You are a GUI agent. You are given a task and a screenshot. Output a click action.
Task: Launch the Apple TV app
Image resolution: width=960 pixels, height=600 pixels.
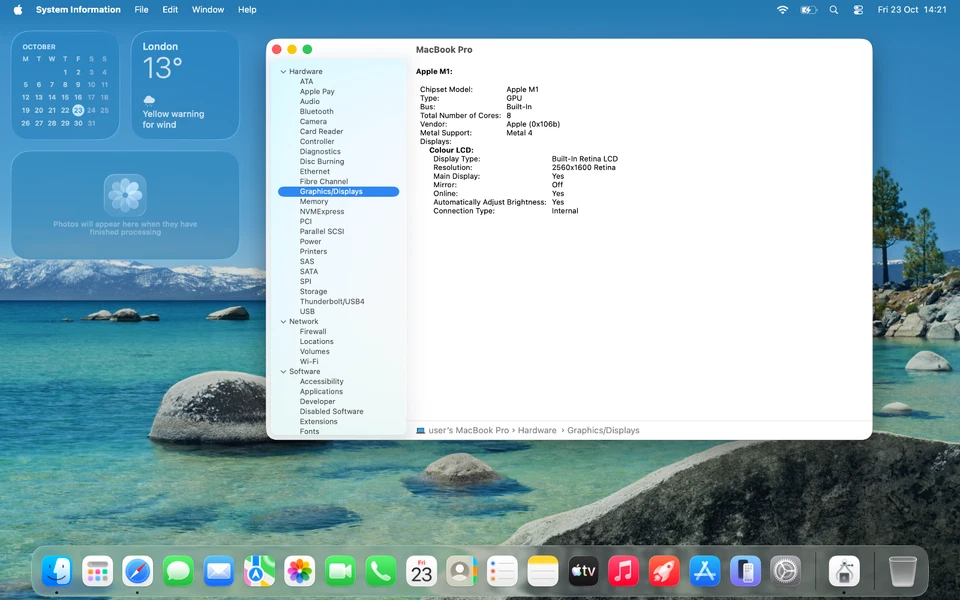583,571
